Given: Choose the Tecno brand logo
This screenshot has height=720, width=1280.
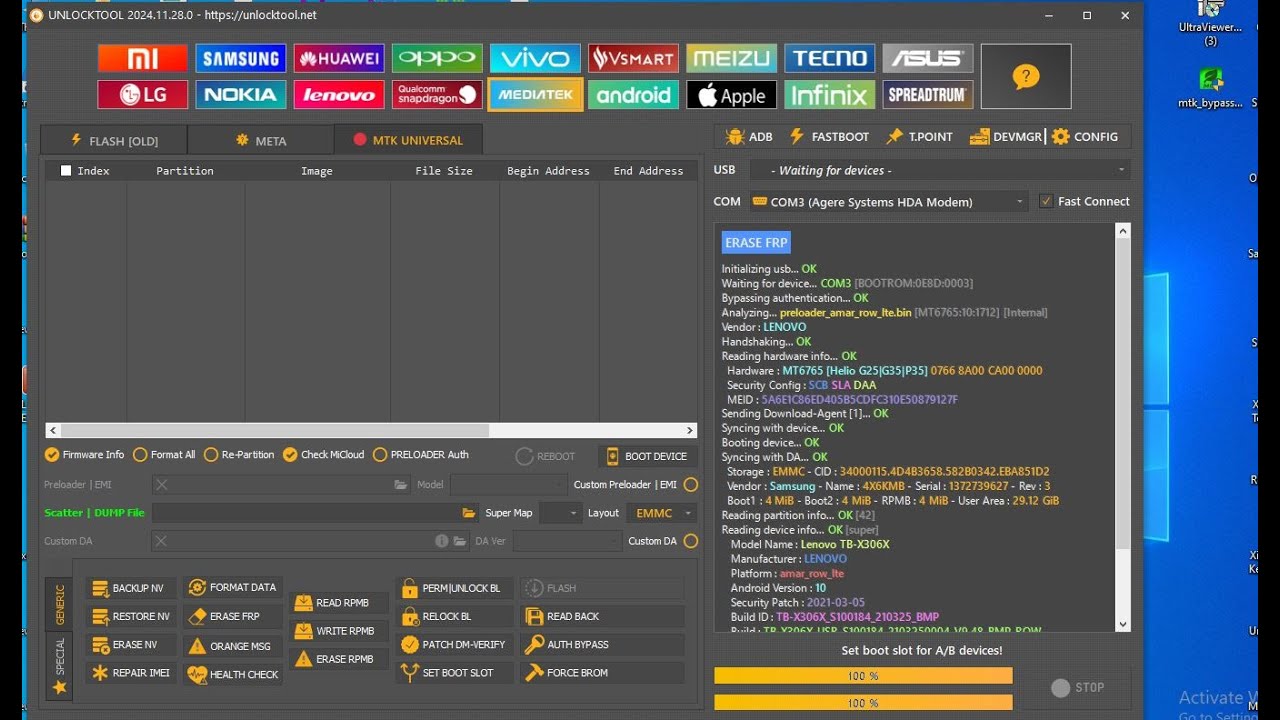Looking at the screenshot, I should pyautogui.click(x=830, y=58).
